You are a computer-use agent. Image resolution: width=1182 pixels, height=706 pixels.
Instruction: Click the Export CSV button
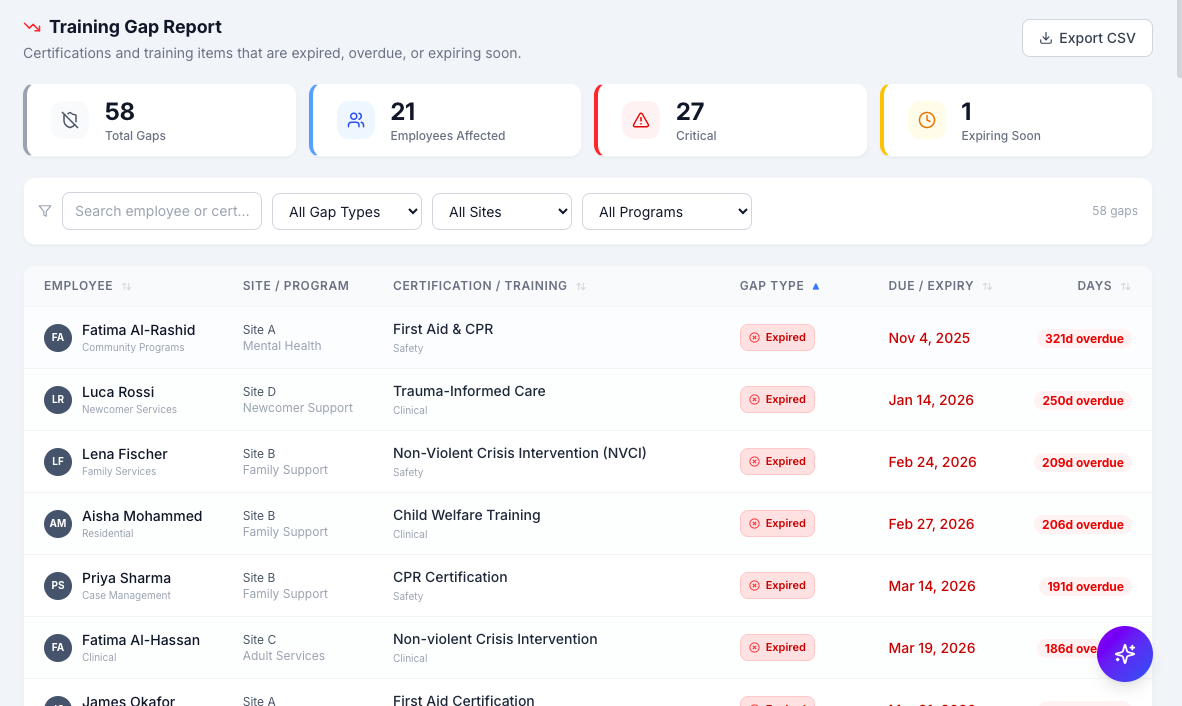(x=1087, y=38)
